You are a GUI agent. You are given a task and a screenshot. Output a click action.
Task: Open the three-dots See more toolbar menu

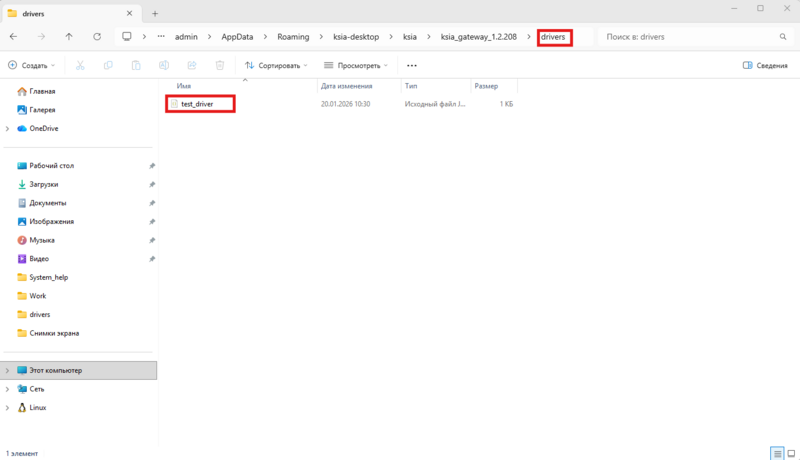(411, 65)
